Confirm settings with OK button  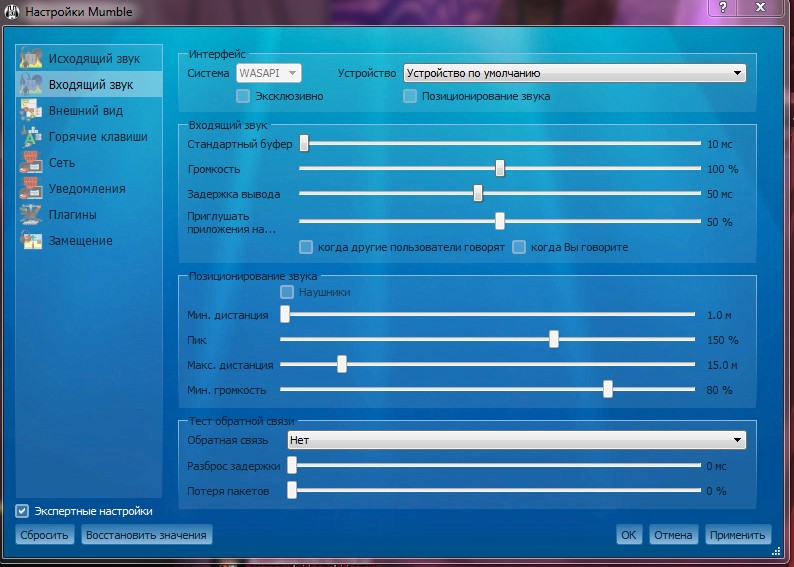[x=629, y=535]
